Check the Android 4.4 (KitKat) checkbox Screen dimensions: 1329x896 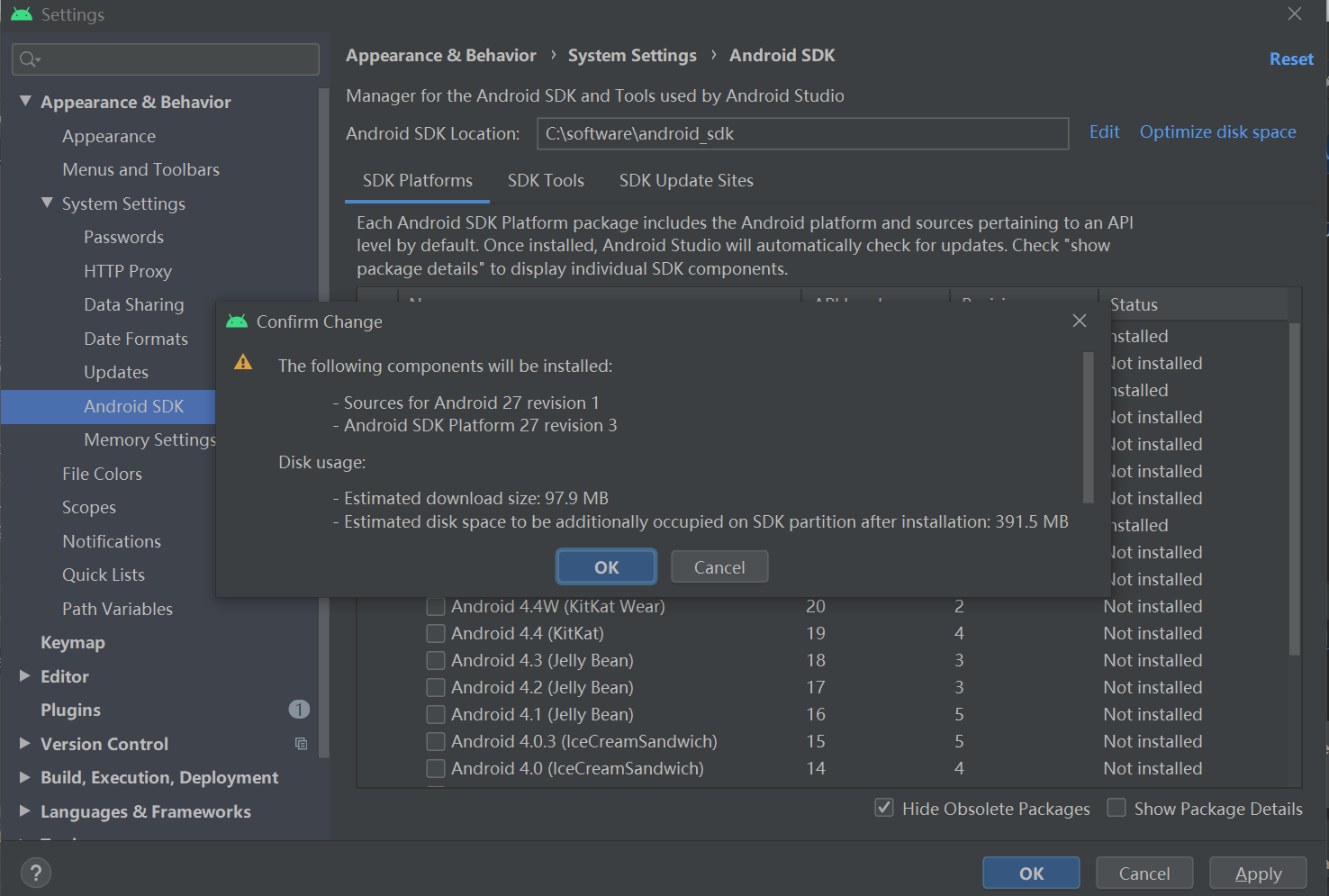(436, 633)
